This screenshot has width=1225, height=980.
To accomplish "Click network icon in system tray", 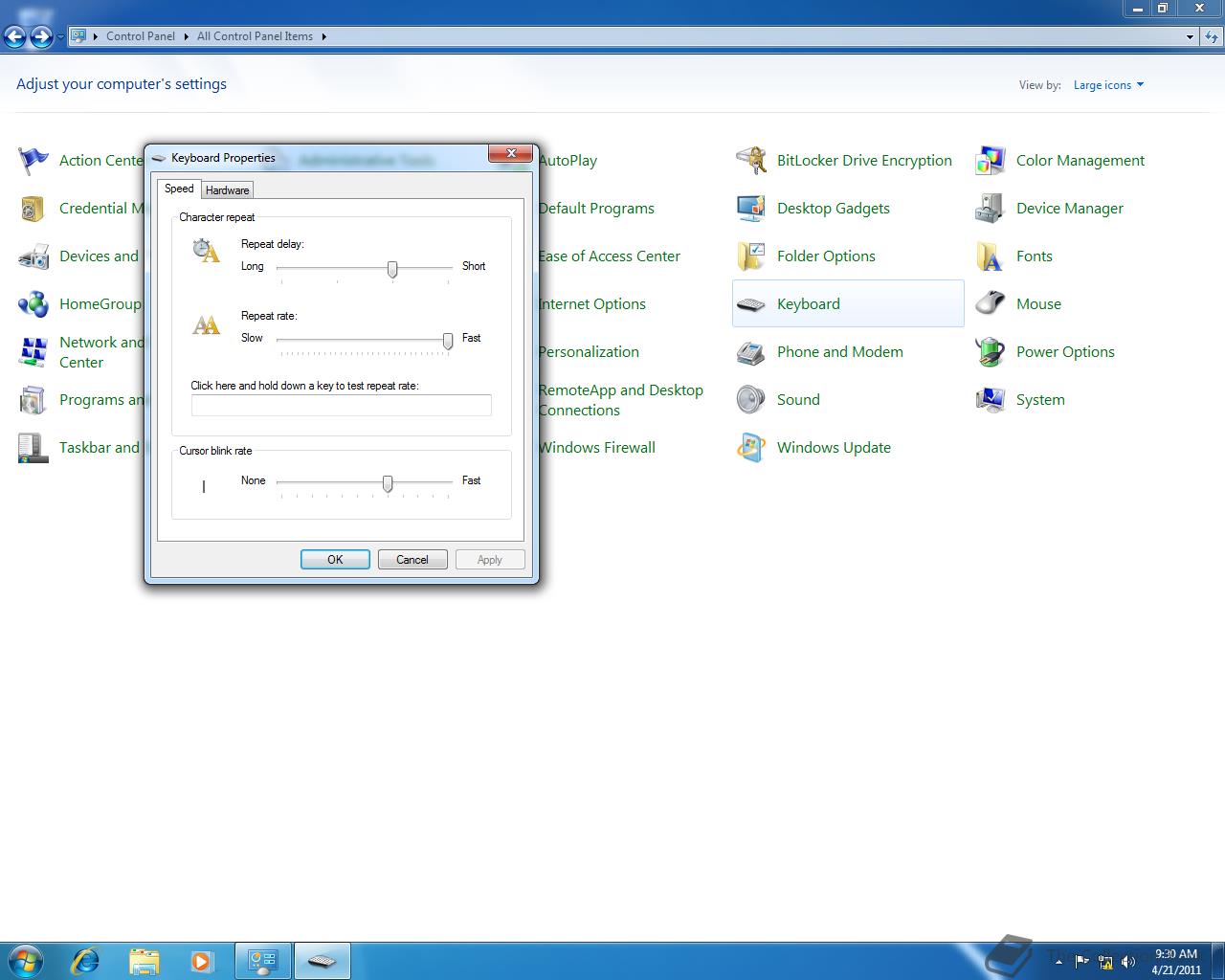I will point(1105,962).
